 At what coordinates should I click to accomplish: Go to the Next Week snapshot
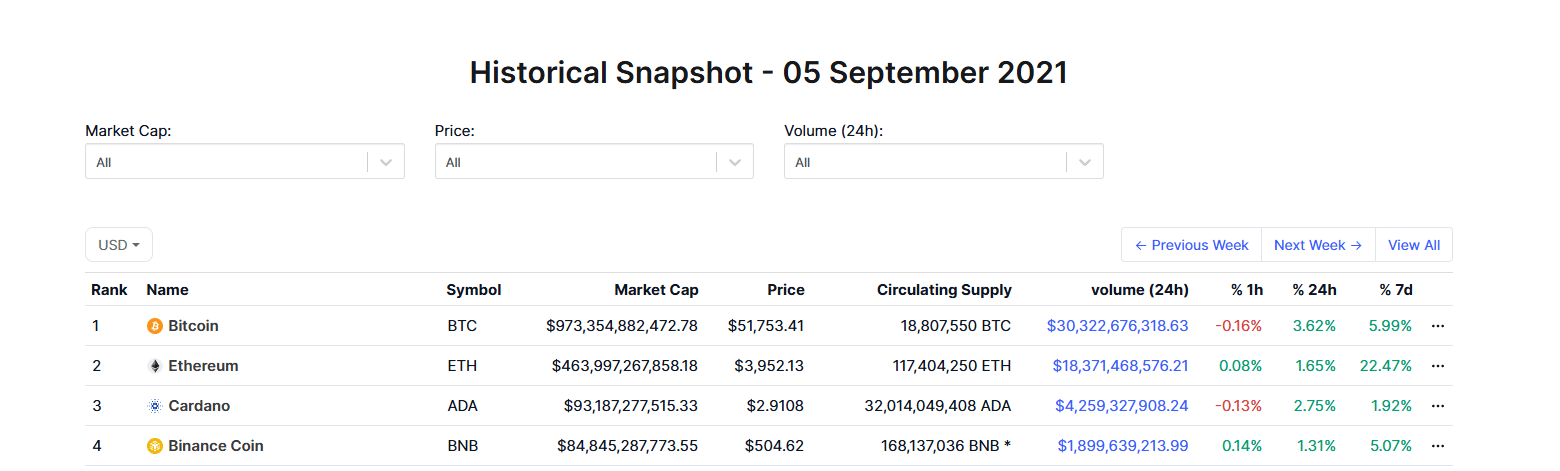pyautogui.click(x=1317, y=245)
